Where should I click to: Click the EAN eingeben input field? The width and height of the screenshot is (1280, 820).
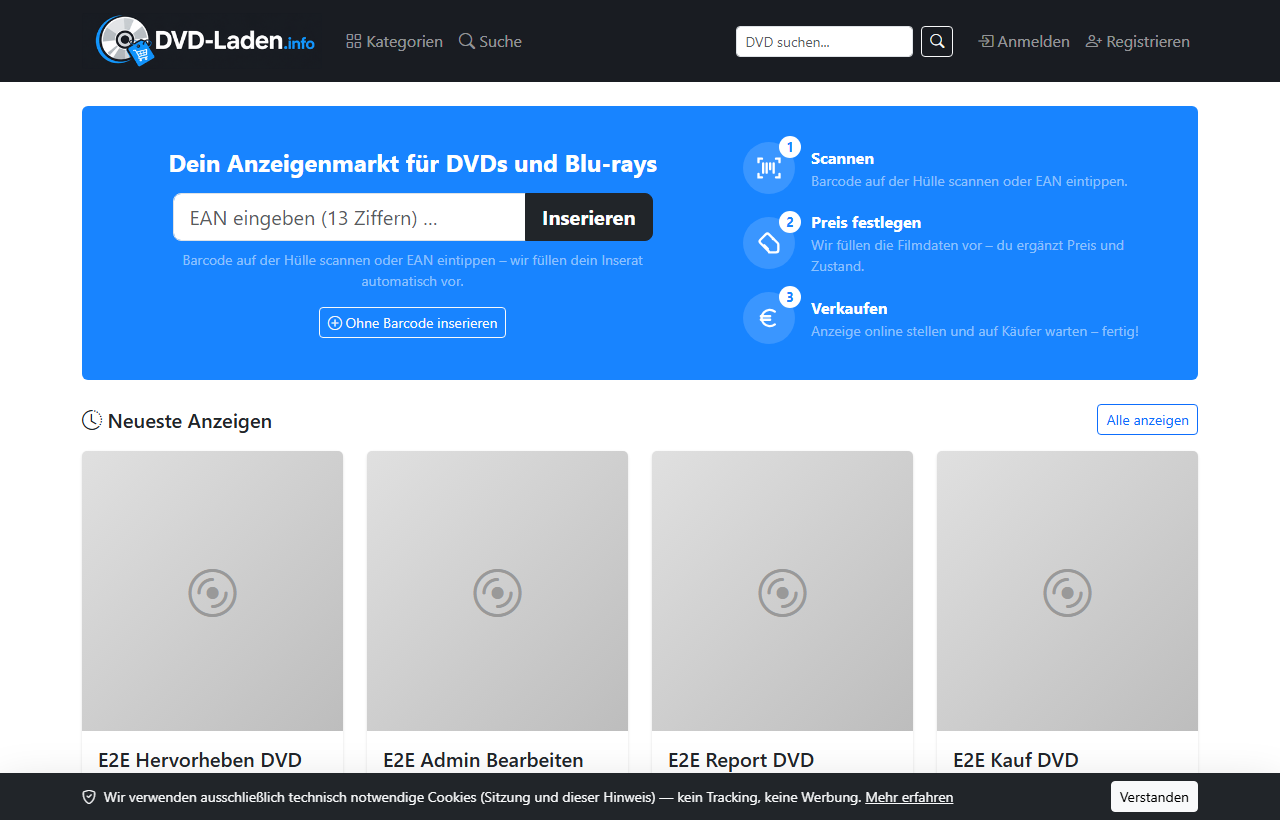pos(349,217)
